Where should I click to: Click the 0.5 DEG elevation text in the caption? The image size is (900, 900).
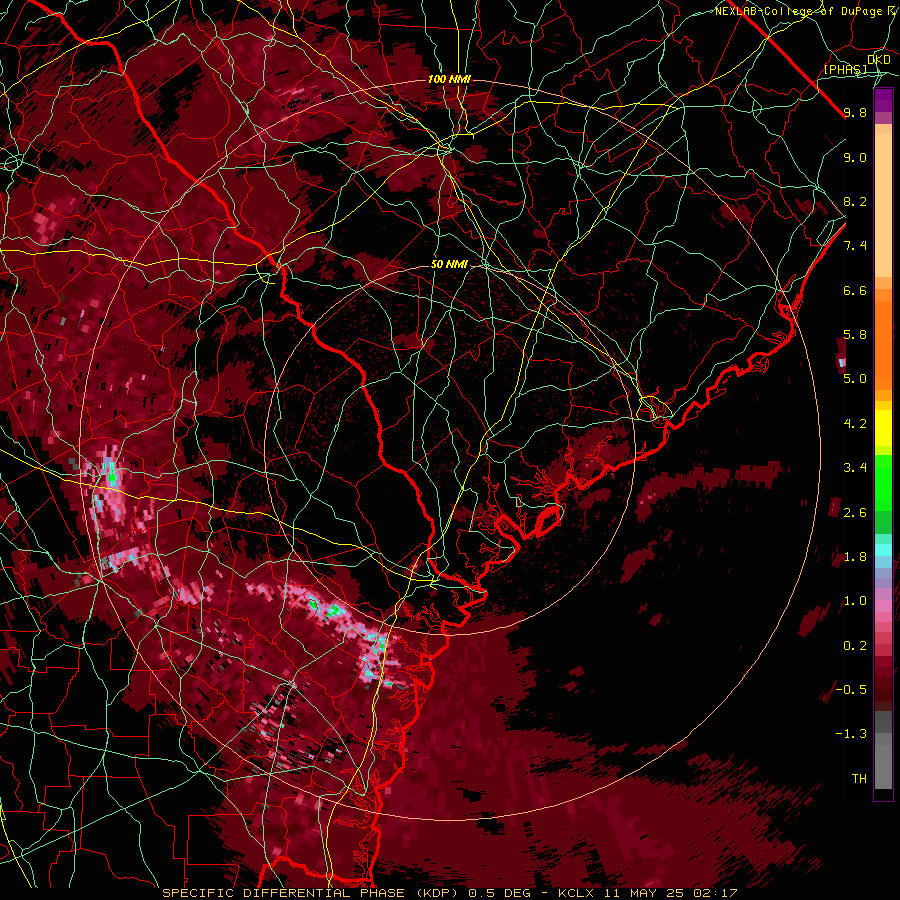[x=500, y=893]
